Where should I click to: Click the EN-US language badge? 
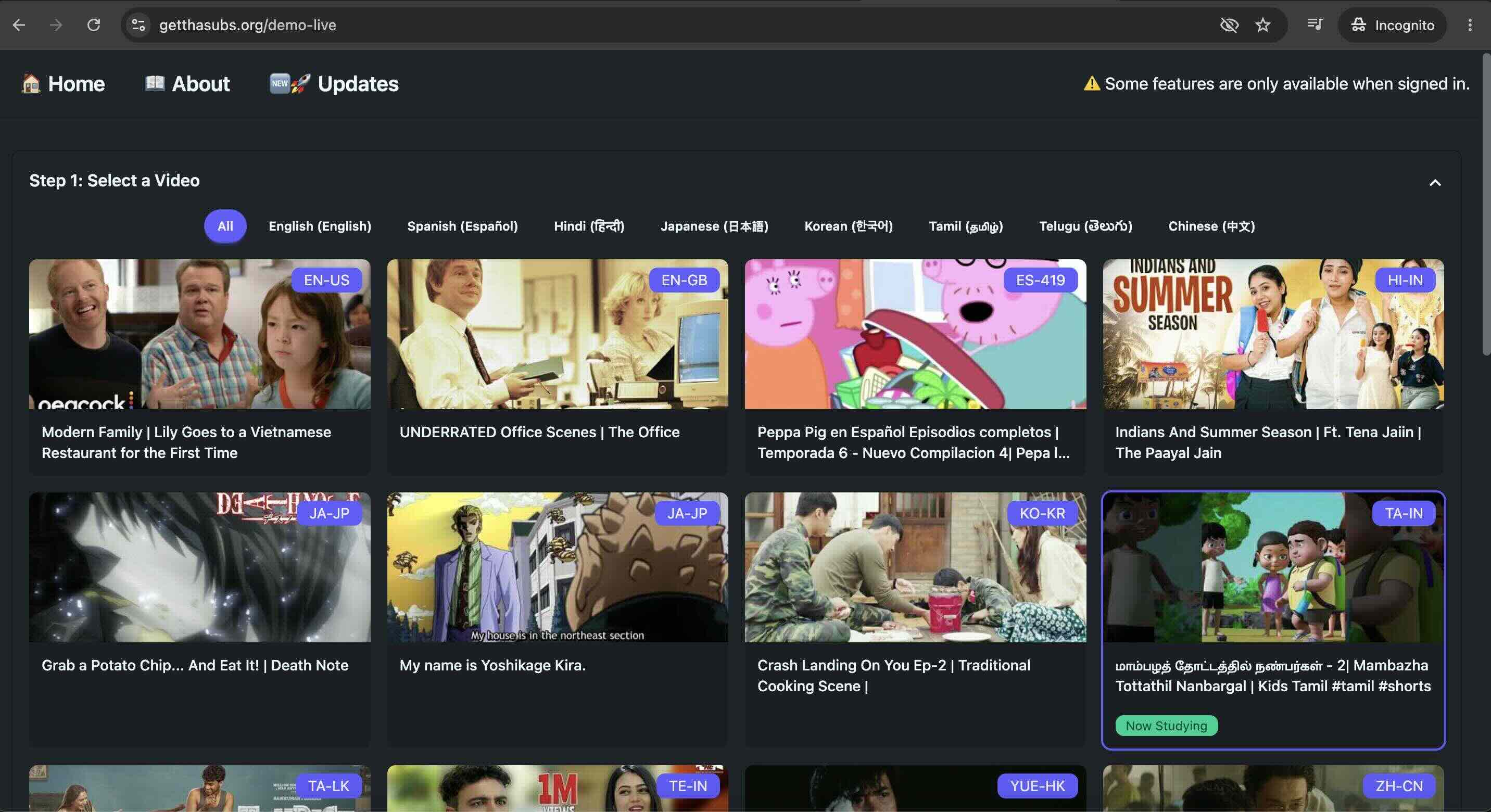[326, 280]
